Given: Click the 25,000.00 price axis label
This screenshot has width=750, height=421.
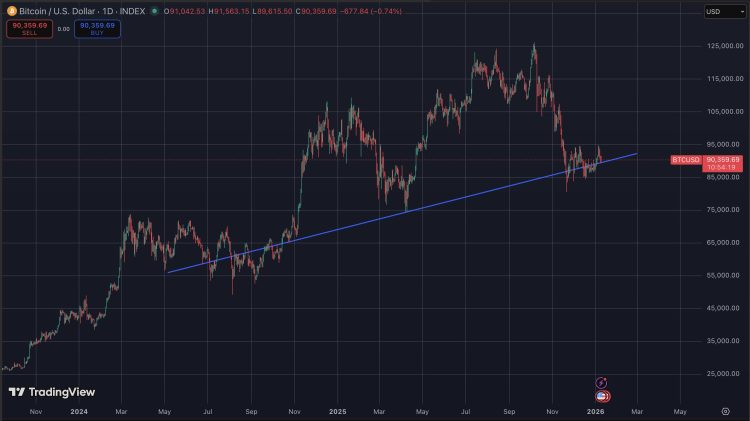Looking at the screenshot, I should click(723, 374).
